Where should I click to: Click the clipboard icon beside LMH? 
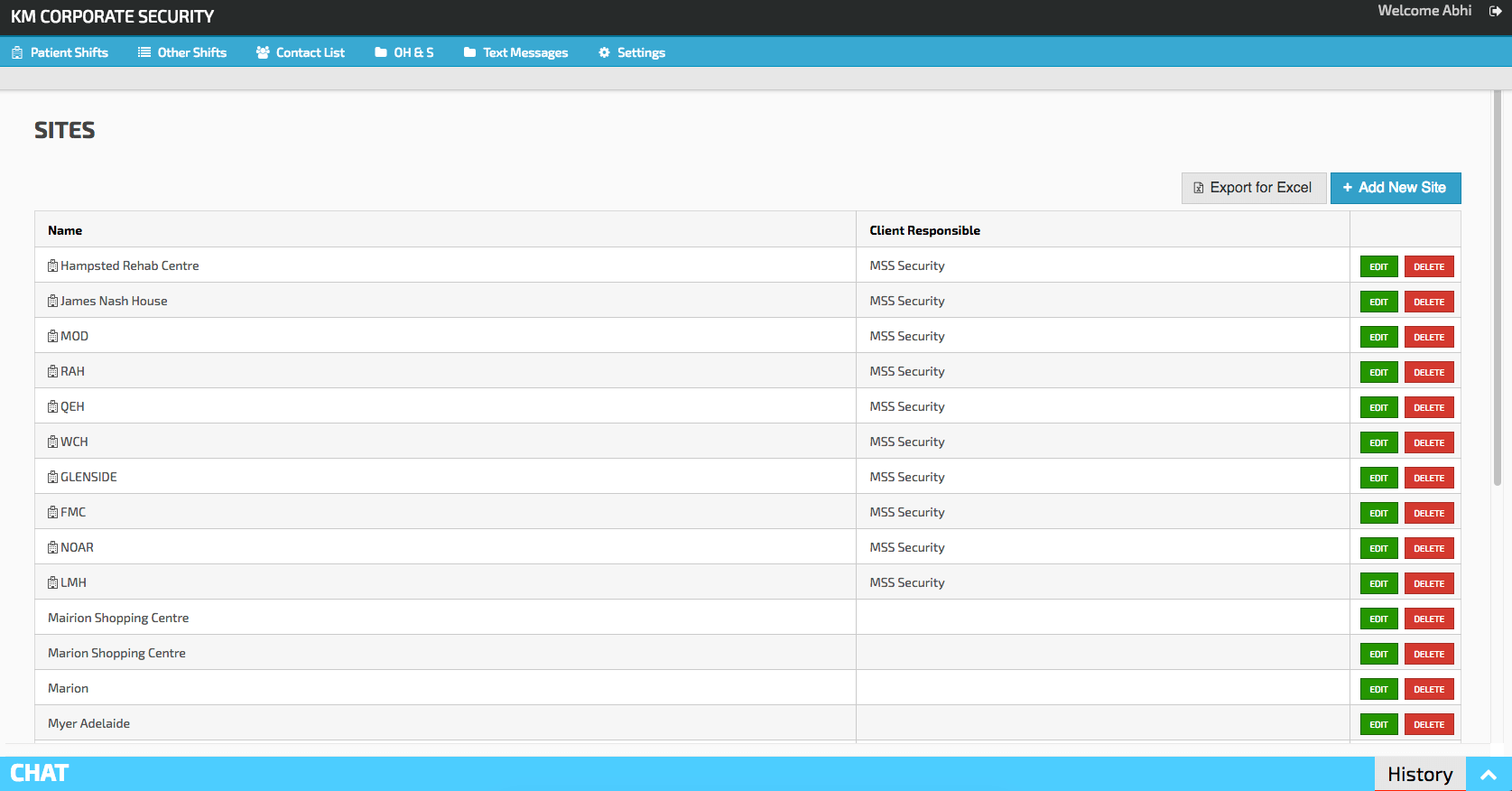click(52, 582)
